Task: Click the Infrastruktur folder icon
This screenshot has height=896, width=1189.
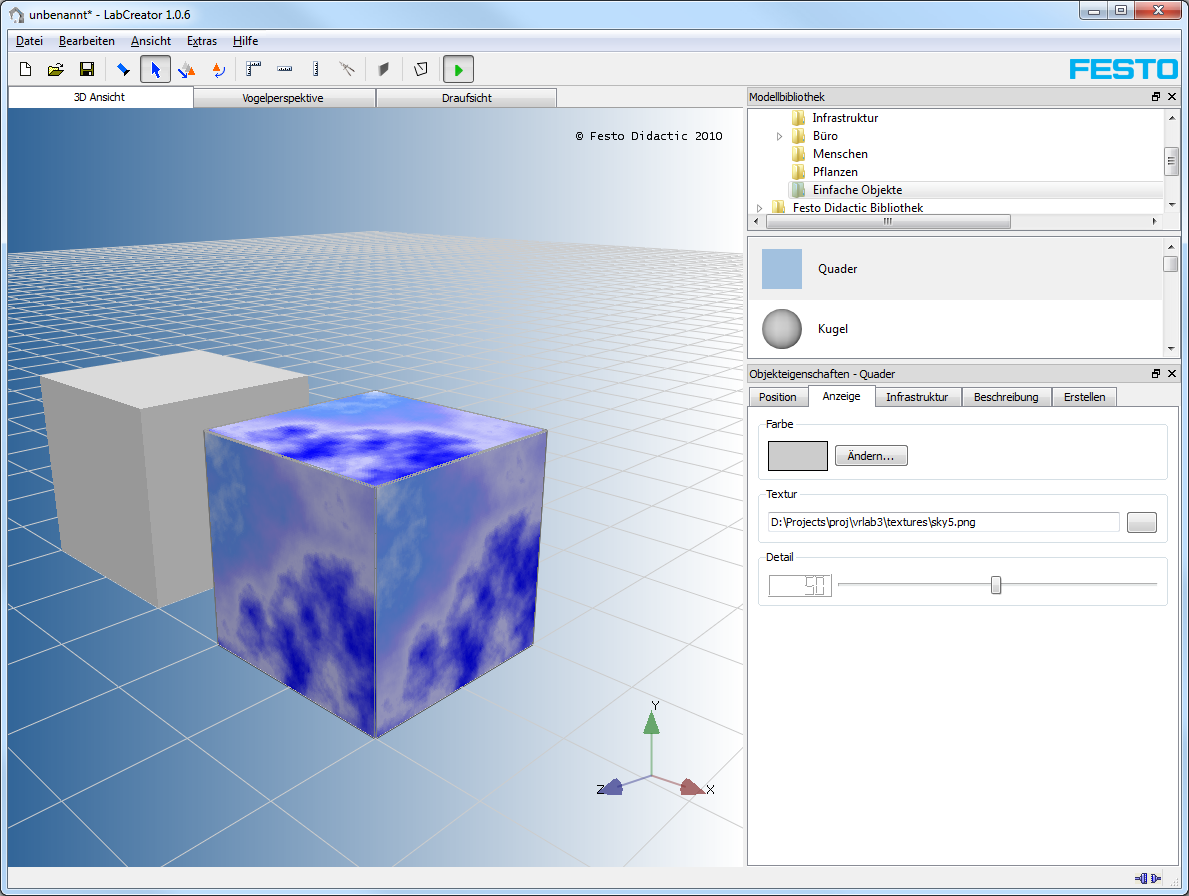Action: [x=798, y=117]
